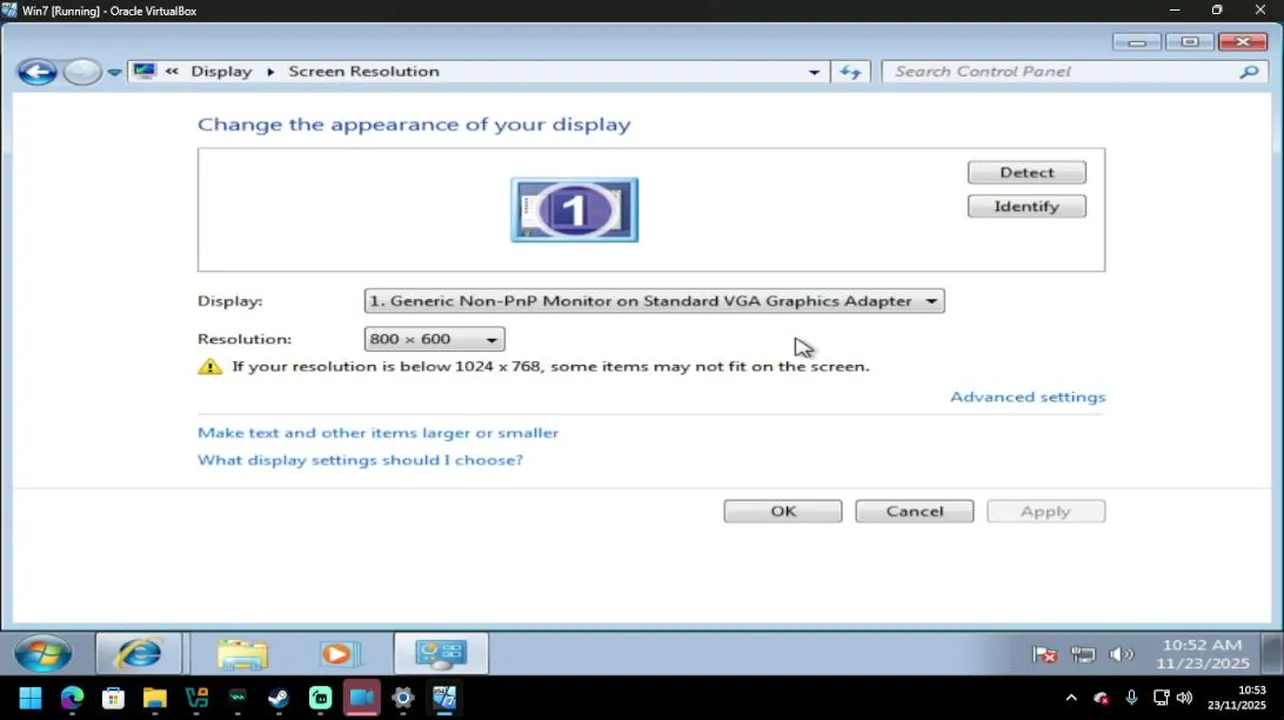Open recent pages arrow beside Forward button
This screenshot has width=1284, height=720.
[114, 72]
